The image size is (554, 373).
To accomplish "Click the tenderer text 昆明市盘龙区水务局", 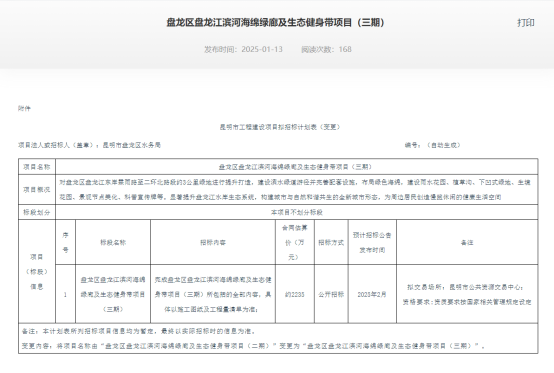I will 131,145.
